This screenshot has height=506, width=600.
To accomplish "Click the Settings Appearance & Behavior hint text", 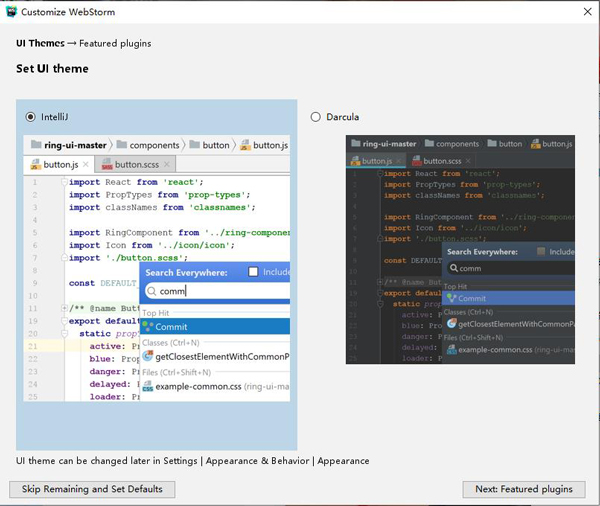I will 192,461.
